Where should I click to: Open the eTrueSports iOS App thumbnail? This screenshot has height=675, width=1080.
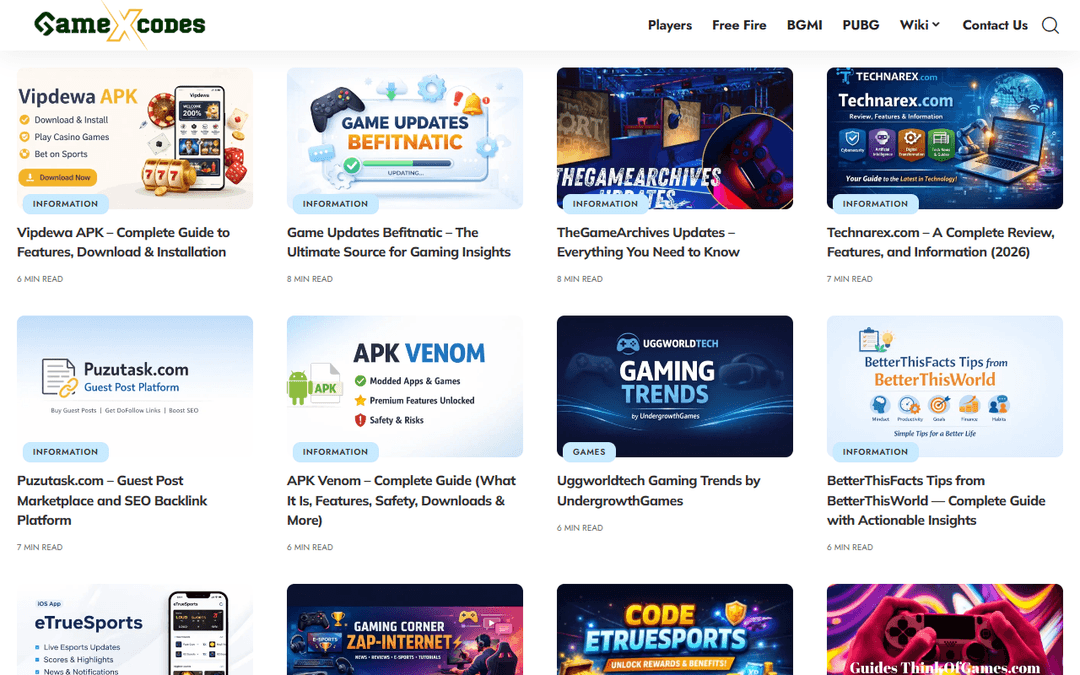[x=135, y=630]
